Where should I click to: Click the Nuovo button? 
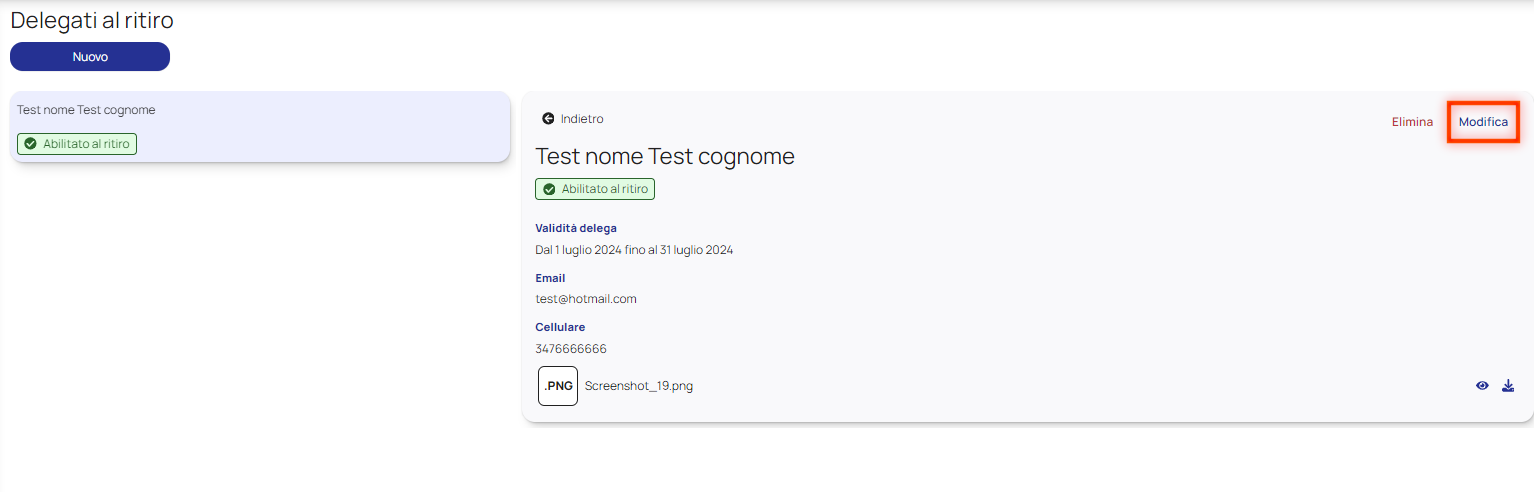click(x=90, y=57)
